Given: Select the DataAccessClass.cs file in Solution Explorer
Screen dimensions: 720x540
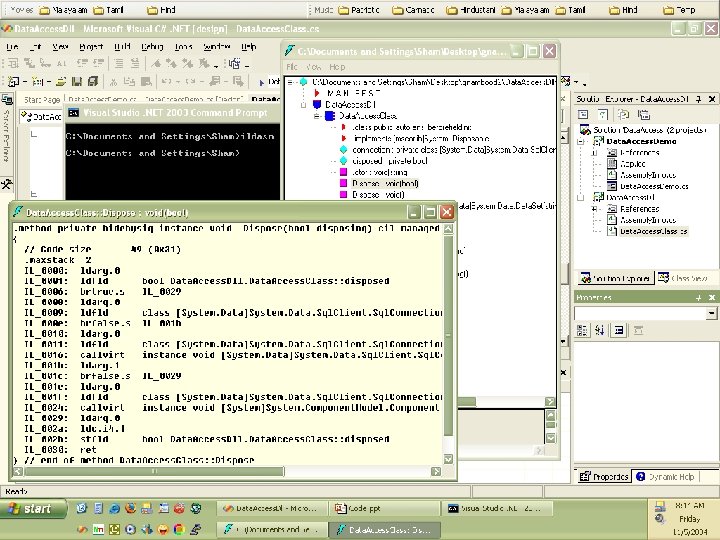Looking at the screenshot, I should click(652, 231).
